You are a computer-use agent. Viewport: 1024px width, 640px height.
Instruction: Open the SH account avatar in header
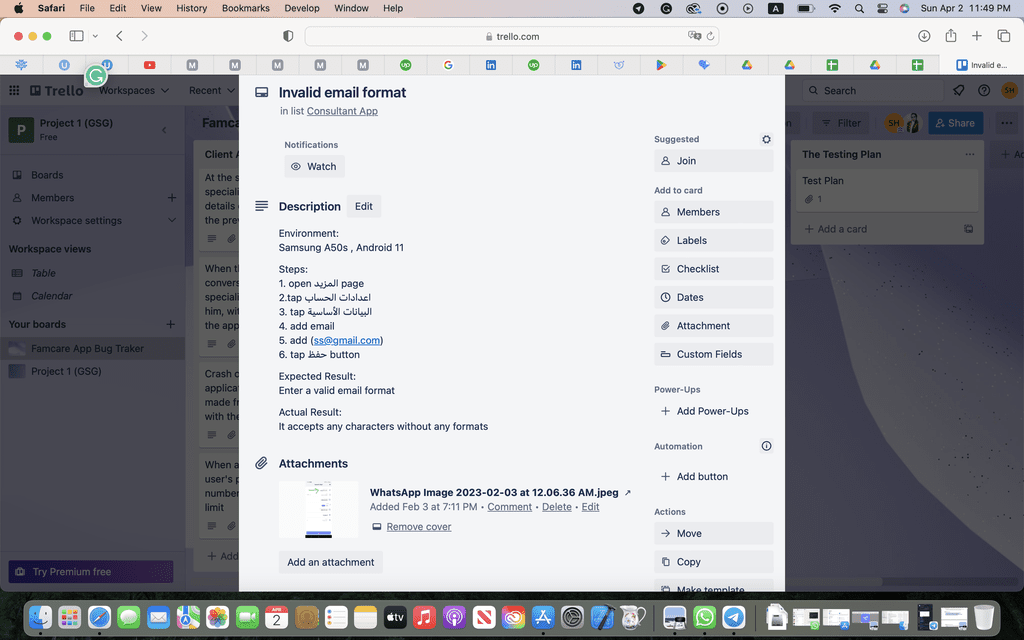1009,91
